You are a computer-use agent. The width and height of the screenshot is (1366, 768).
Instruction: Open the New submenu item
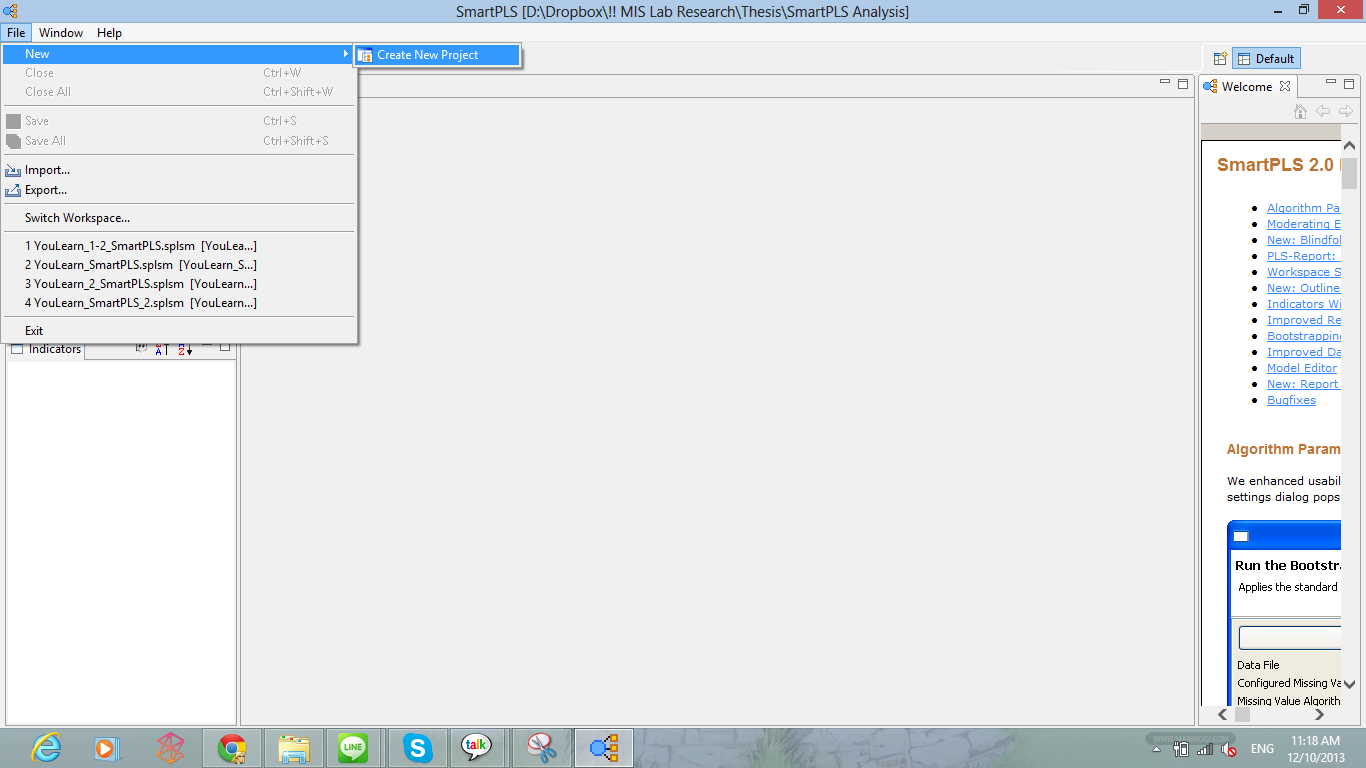[x=179, y=54]
